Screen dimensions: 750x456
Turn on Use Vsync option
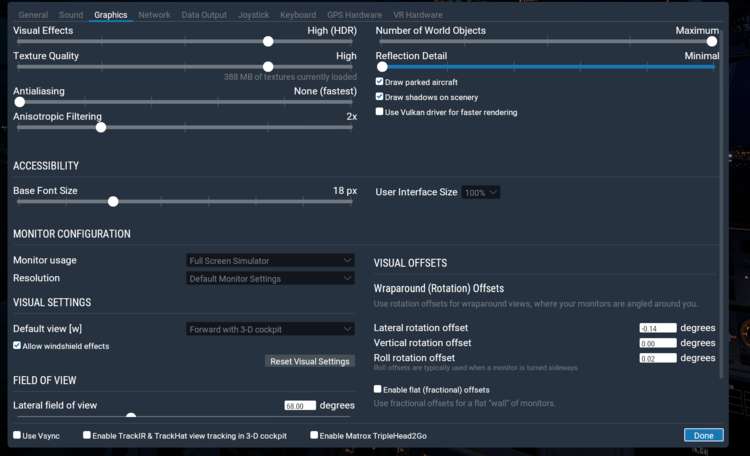pyautogui.click(x=17, y=435)
